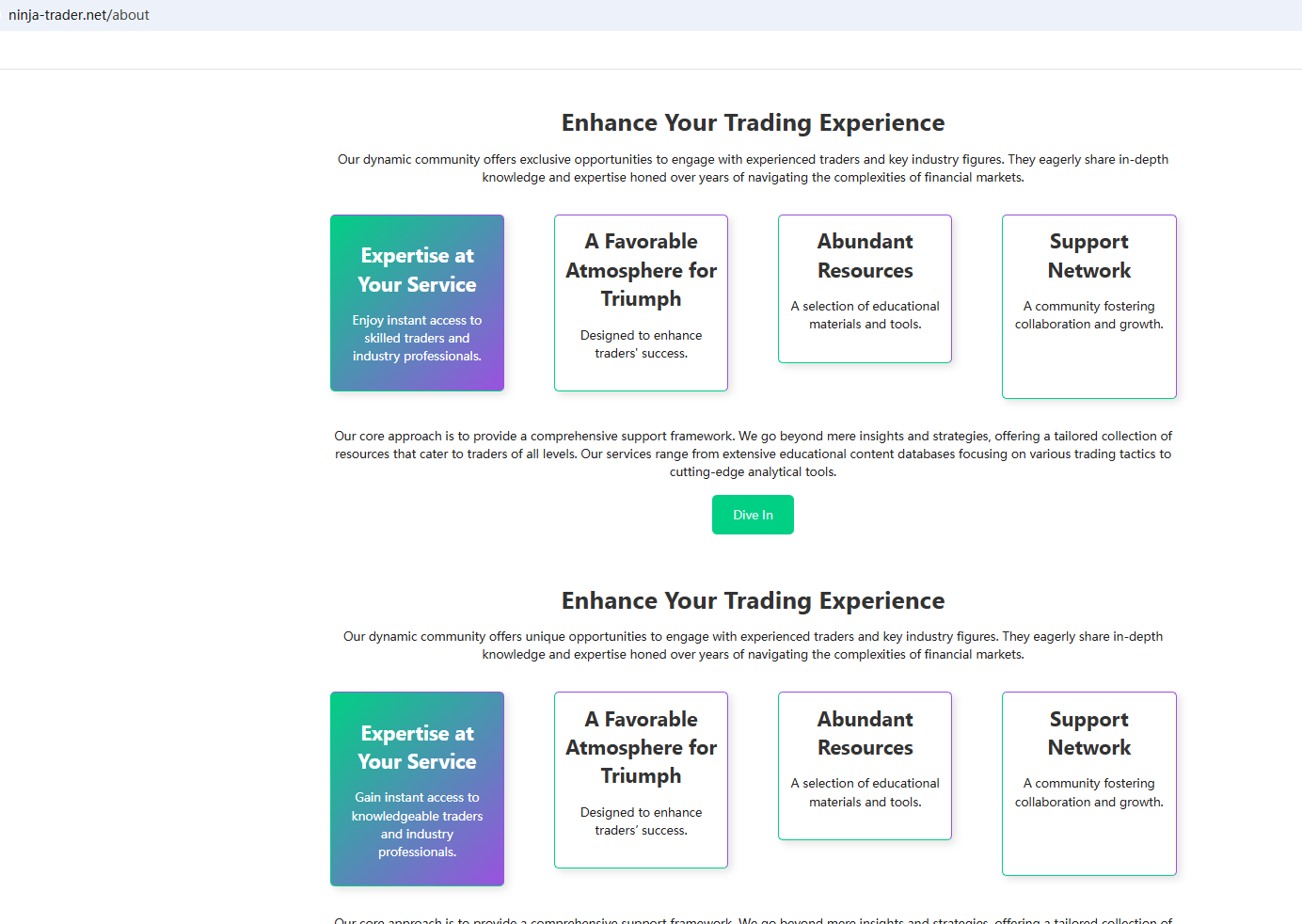Click second 'Designed to enhance traders' success' text
The height and width of the screenshot is (924, 1302).
pos(641,821)
